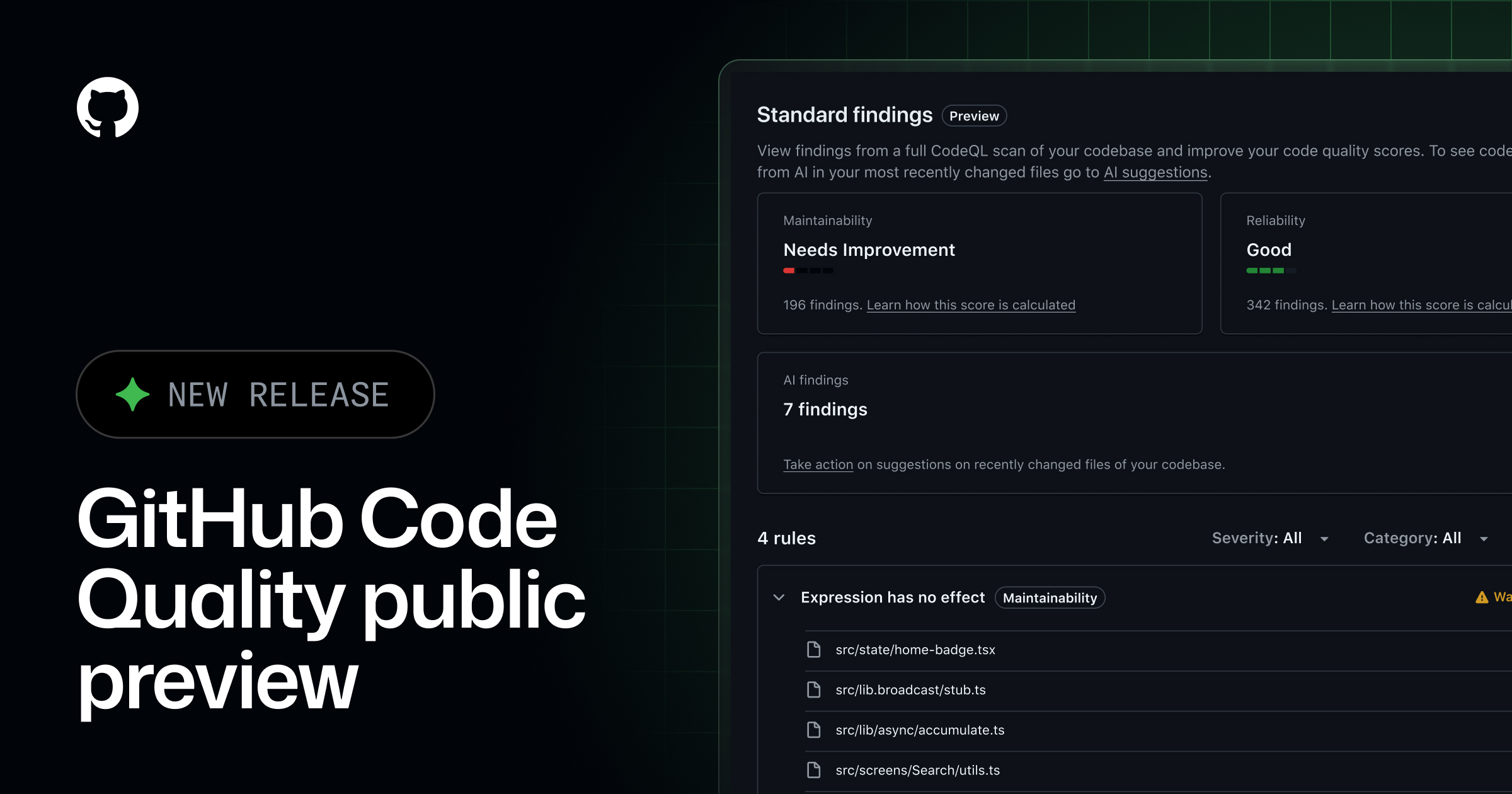1512x794 pixels.
Task: Click the Preview badge next to Standard findings
Action: pyautogui.click(x=974, y=116)
